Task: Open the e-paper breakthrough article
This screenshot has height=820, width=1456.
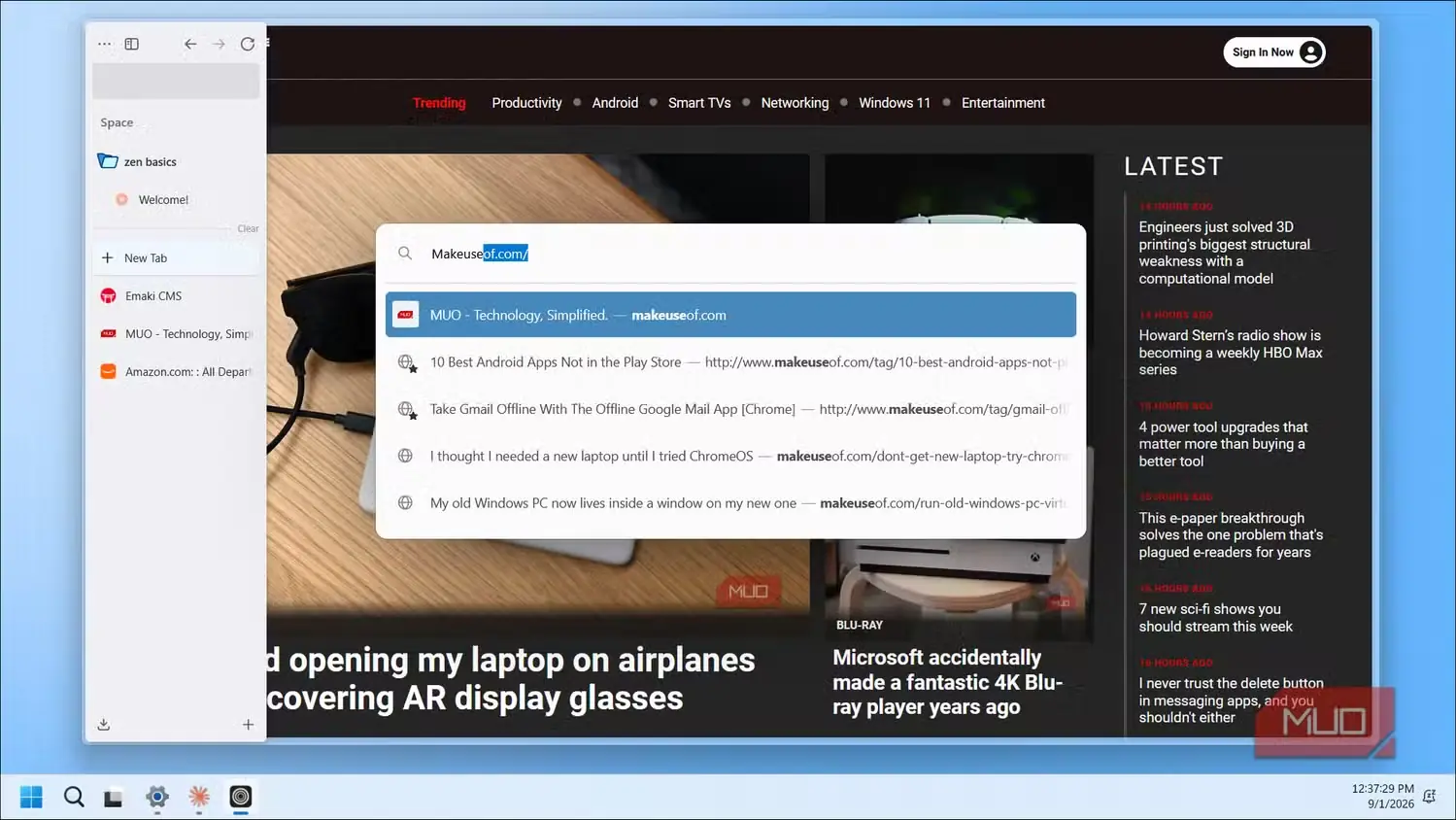Action: point(1231,534)
